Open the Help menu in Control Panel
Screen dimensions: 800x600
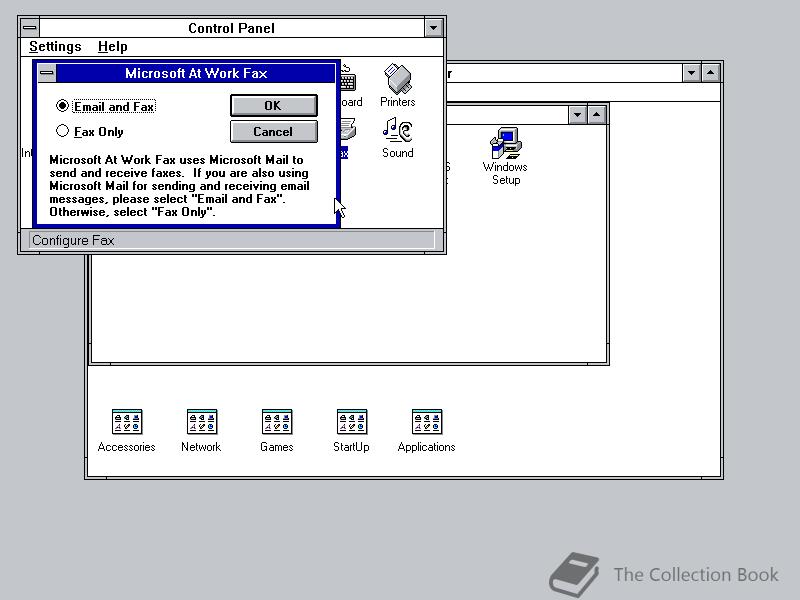pyautogui.click(x=113, y=46)
